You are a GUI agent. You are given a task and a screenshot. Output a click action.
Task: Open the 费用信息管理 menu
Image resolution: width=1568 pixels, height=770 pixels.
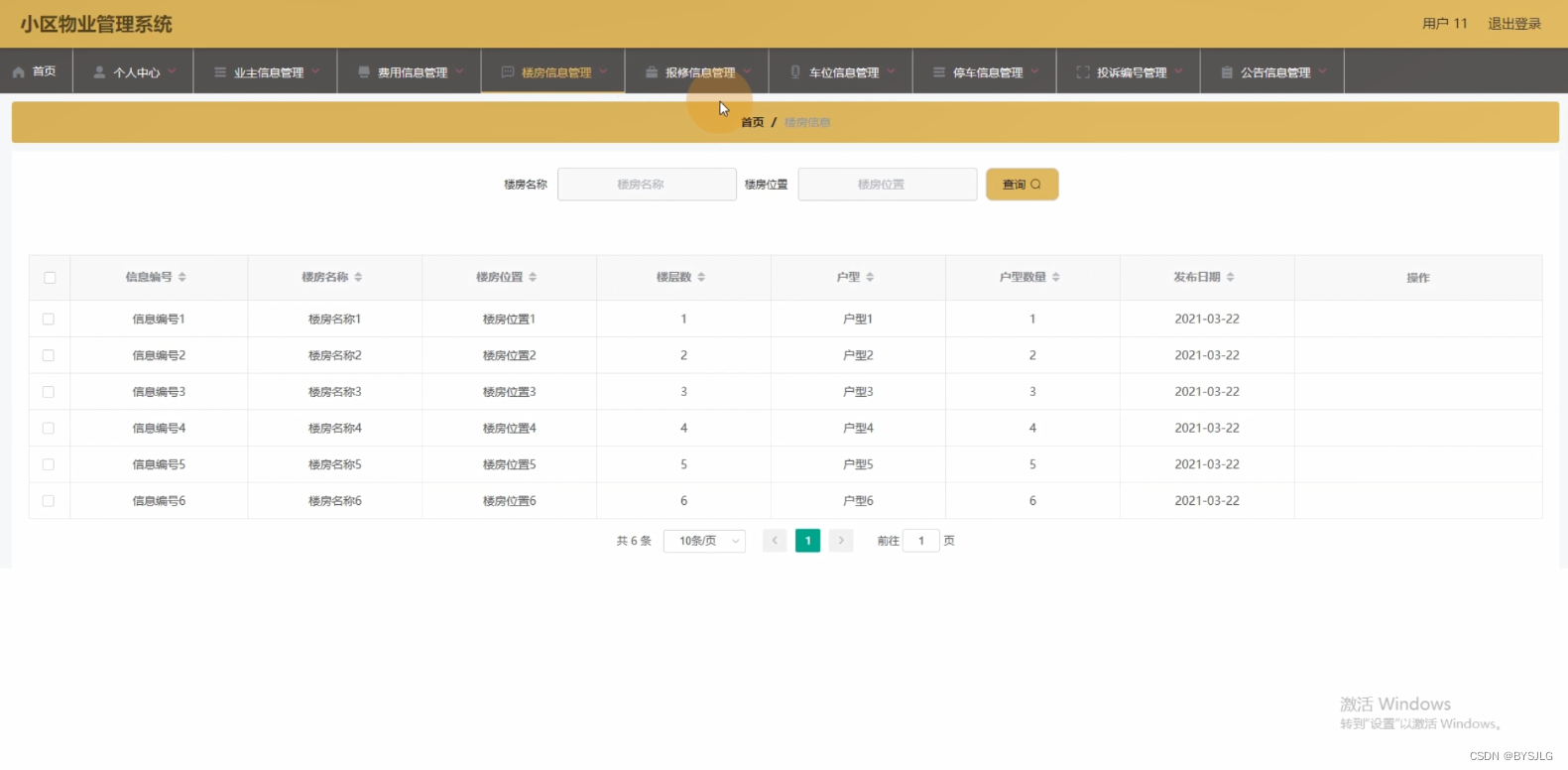[x=410, y=71]
